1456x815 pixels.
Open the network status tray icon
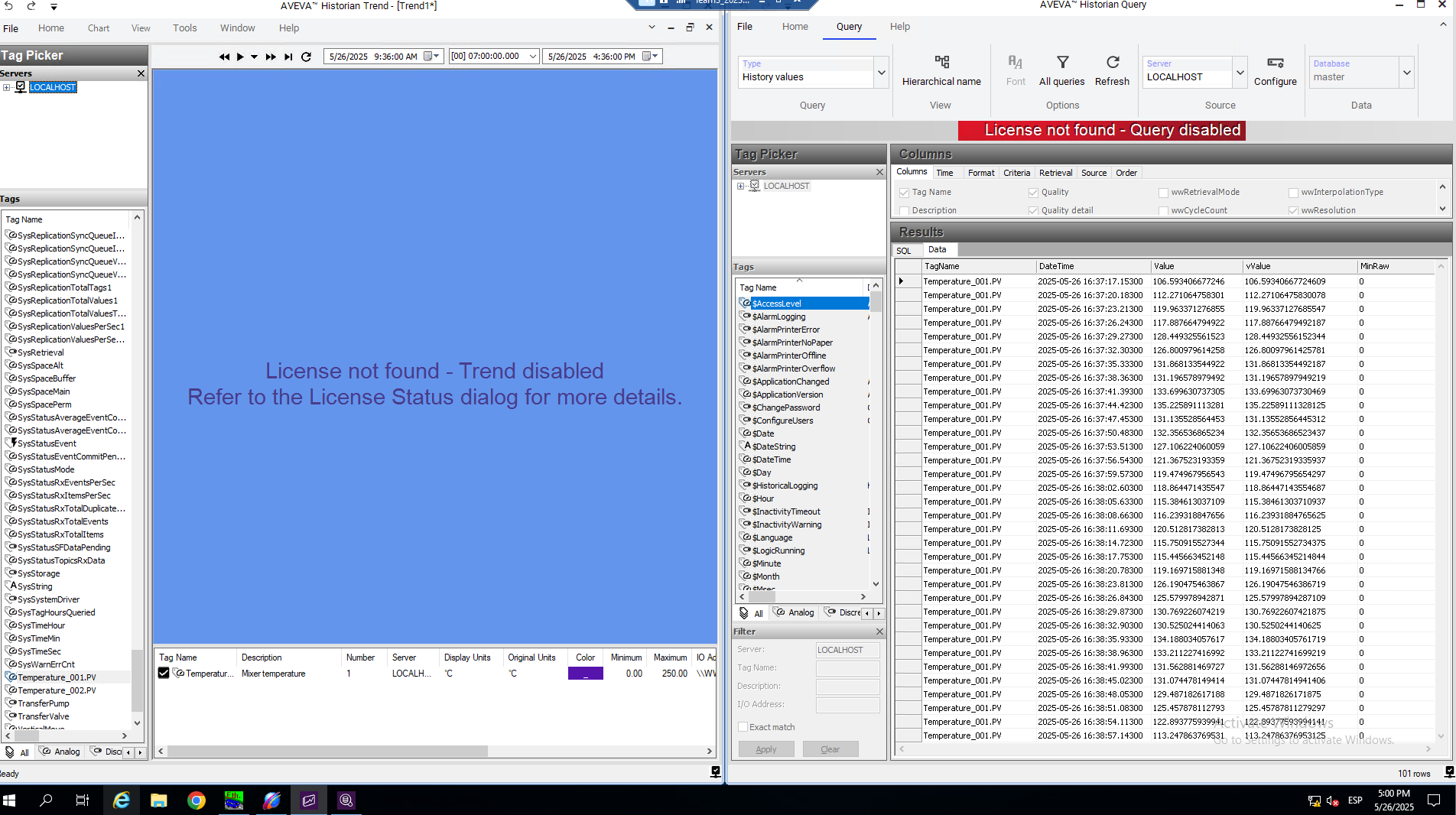pos(1314,800)
